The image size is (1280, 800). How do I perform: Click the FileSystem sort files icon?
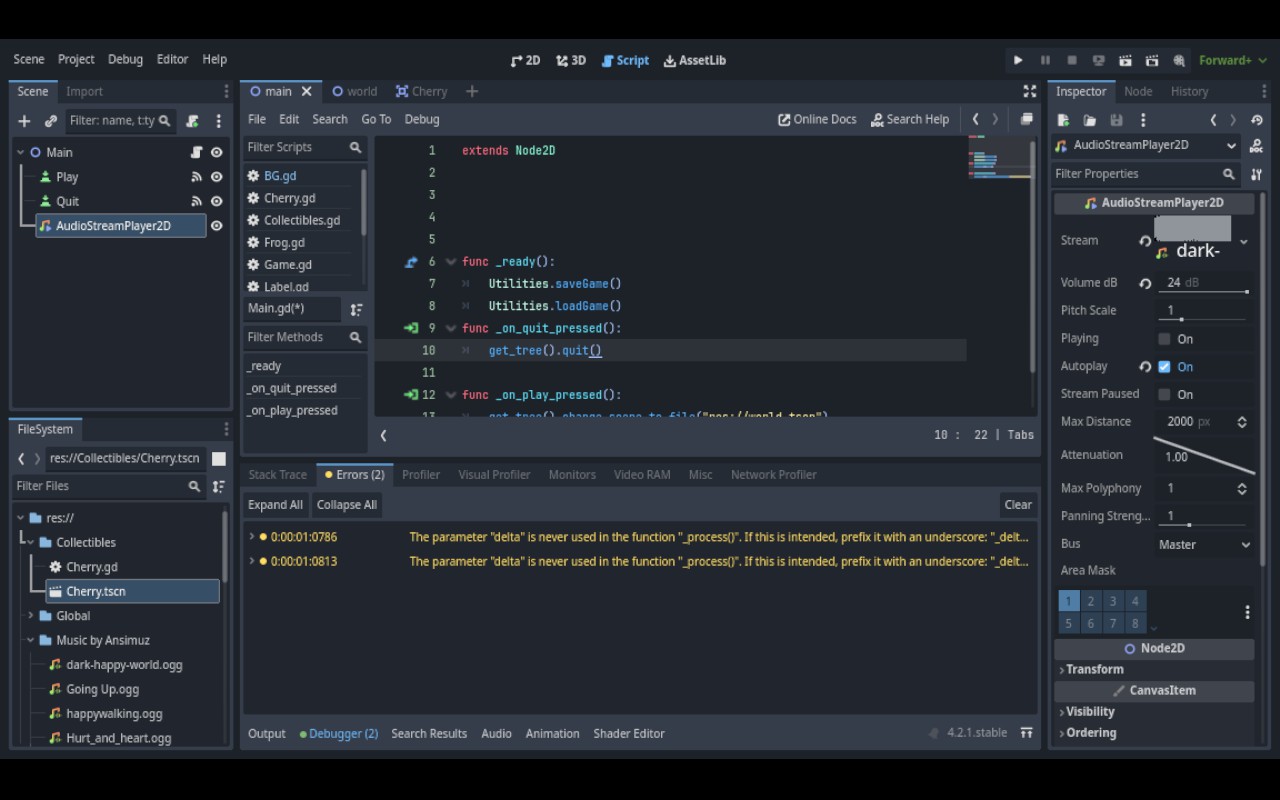coord(219,486)
